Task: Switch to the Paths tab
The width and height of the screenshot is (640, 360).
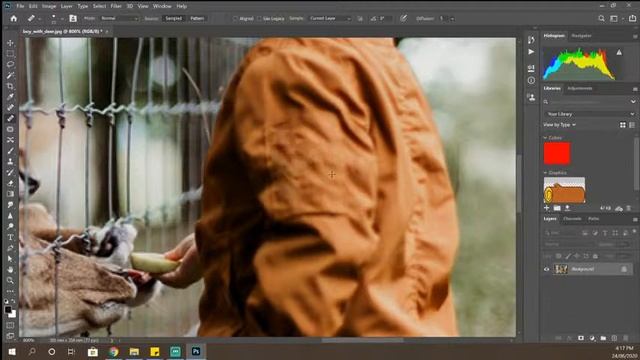Action: point(593,219)
